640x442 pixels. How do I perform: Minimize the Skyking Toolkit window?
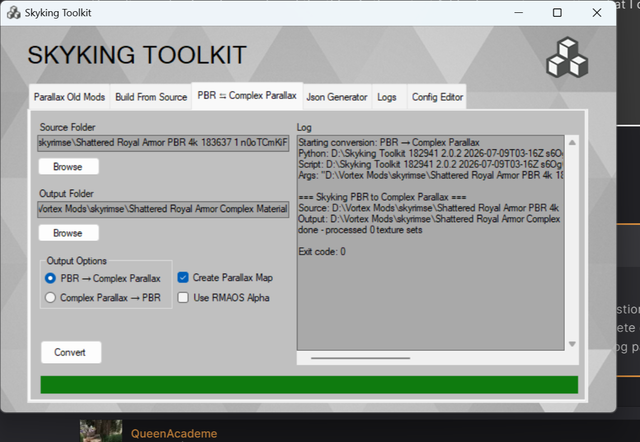518,13
